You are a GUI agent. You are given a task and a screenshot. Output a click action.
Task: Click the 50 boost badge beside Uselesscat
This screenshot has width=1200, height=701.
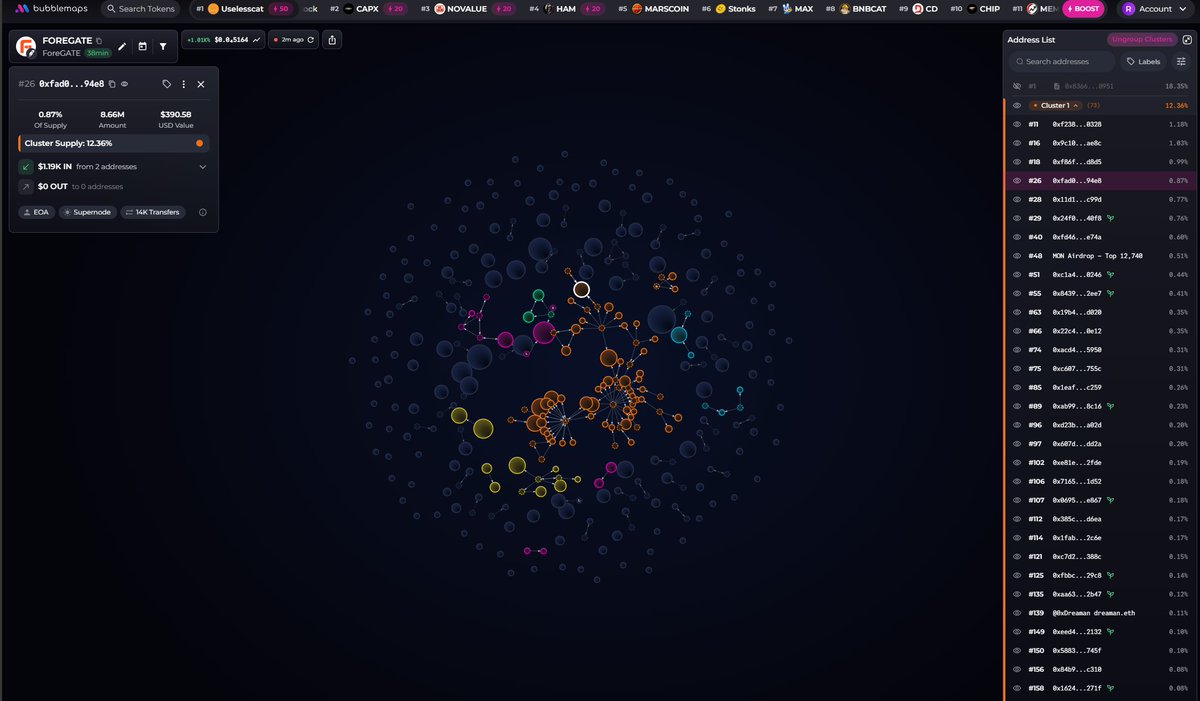pyautogui.click(x=281, y=9)
